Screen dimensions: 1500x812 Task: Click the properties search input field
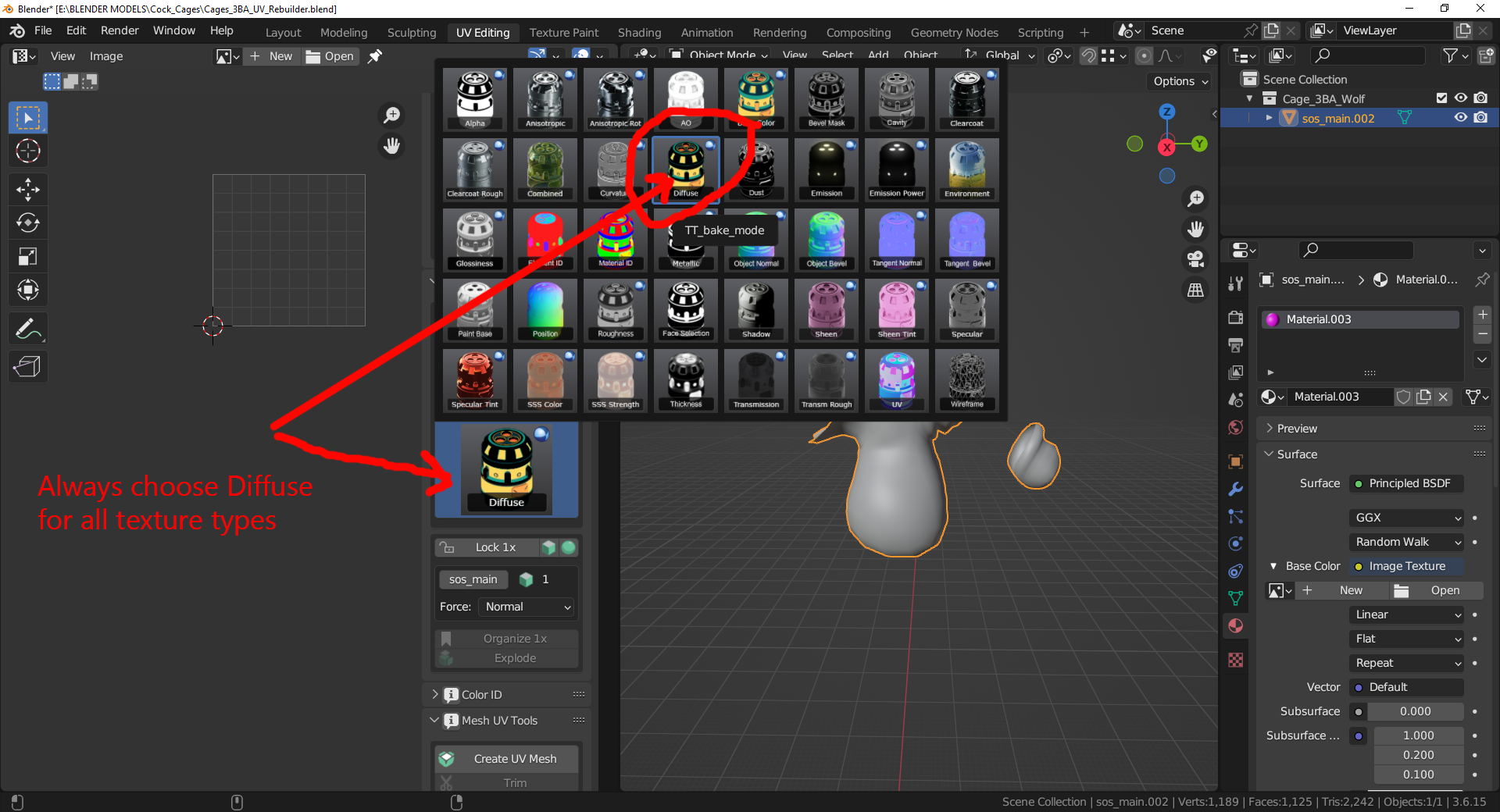tap(1356, 250)
